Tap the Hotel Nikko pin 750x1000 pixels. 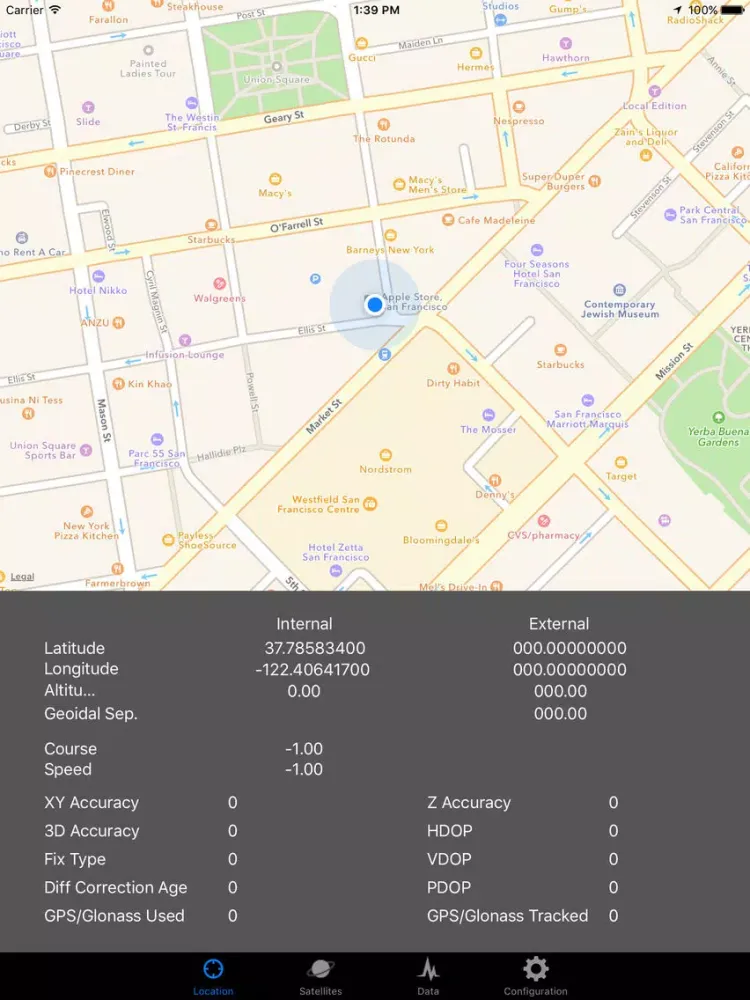point(98,276)
